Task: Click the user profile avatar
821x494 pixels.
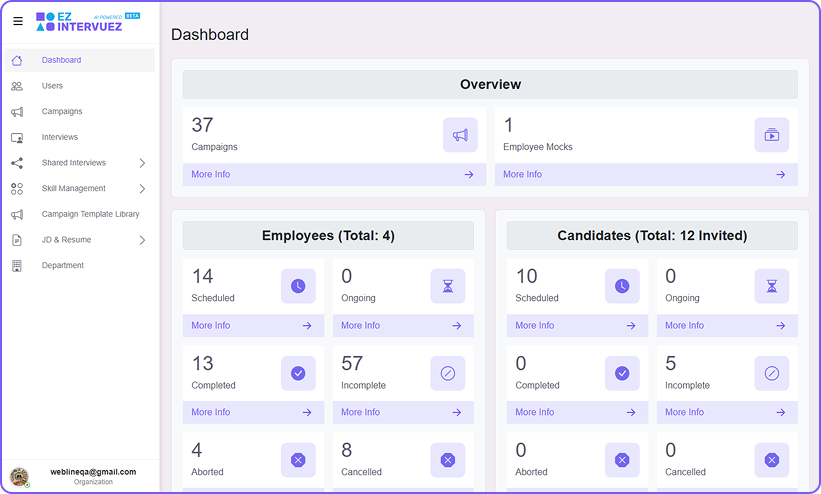Action: (x=19, y=476)
